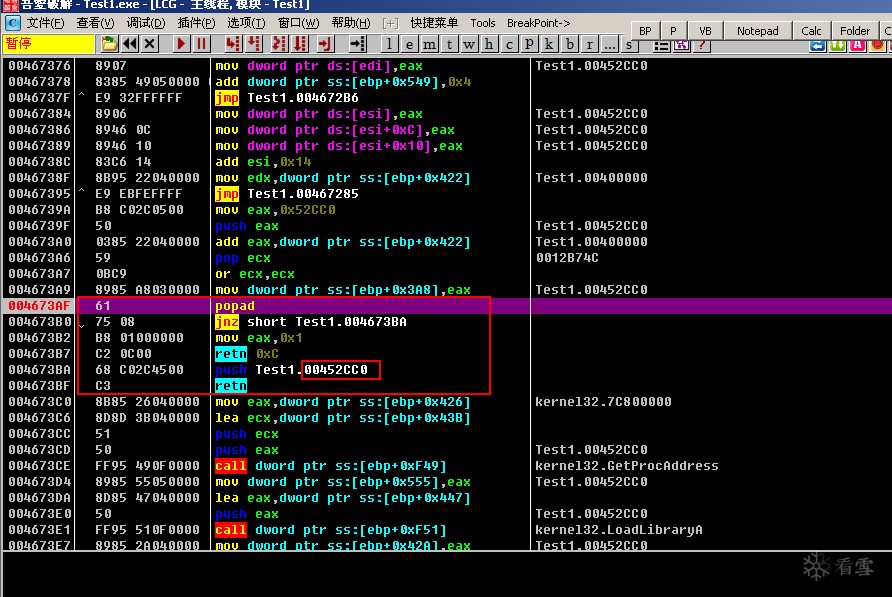This screenshot has width=892, height=597.
Task: Click the open file folder icon
Action: (109, 44)
